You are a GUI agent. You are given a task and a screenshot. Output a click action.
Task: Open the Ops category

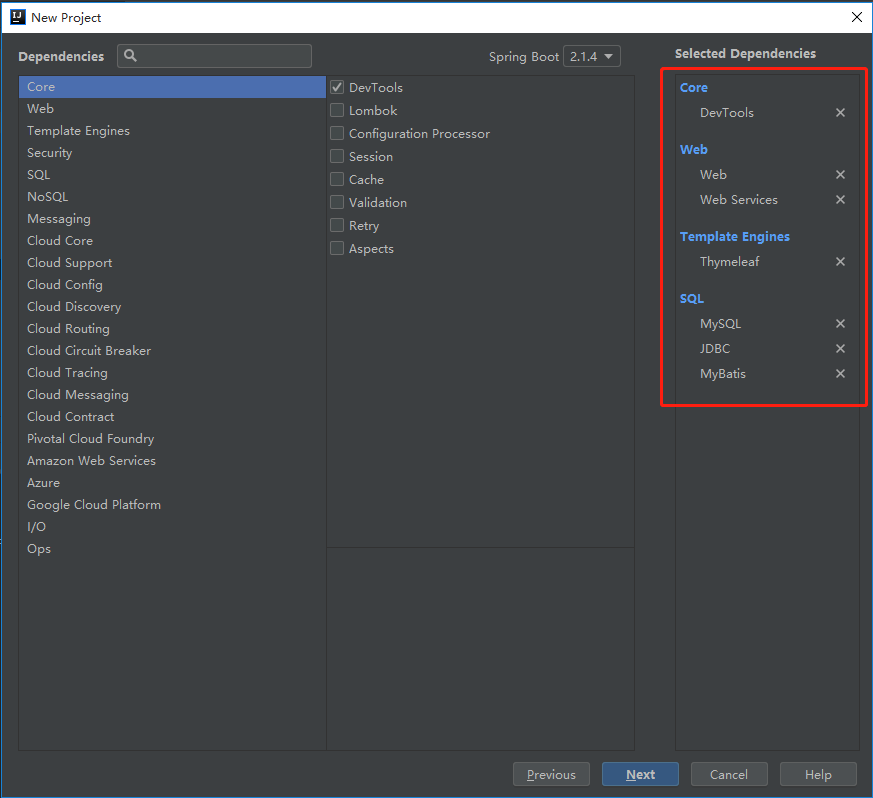tap(172, 549)
